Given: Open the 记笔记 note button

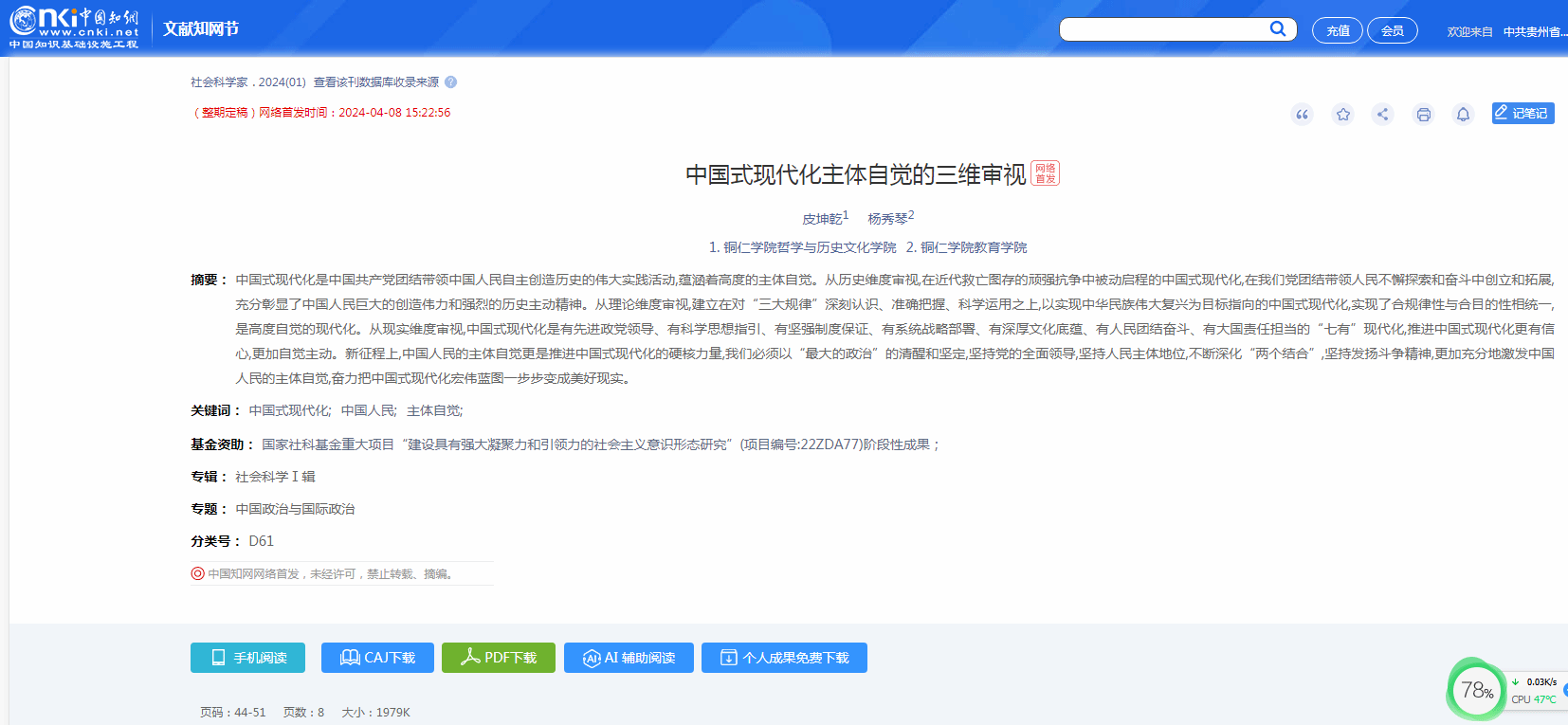Looking at the screenshot, I should click(x=1522, y=114).
